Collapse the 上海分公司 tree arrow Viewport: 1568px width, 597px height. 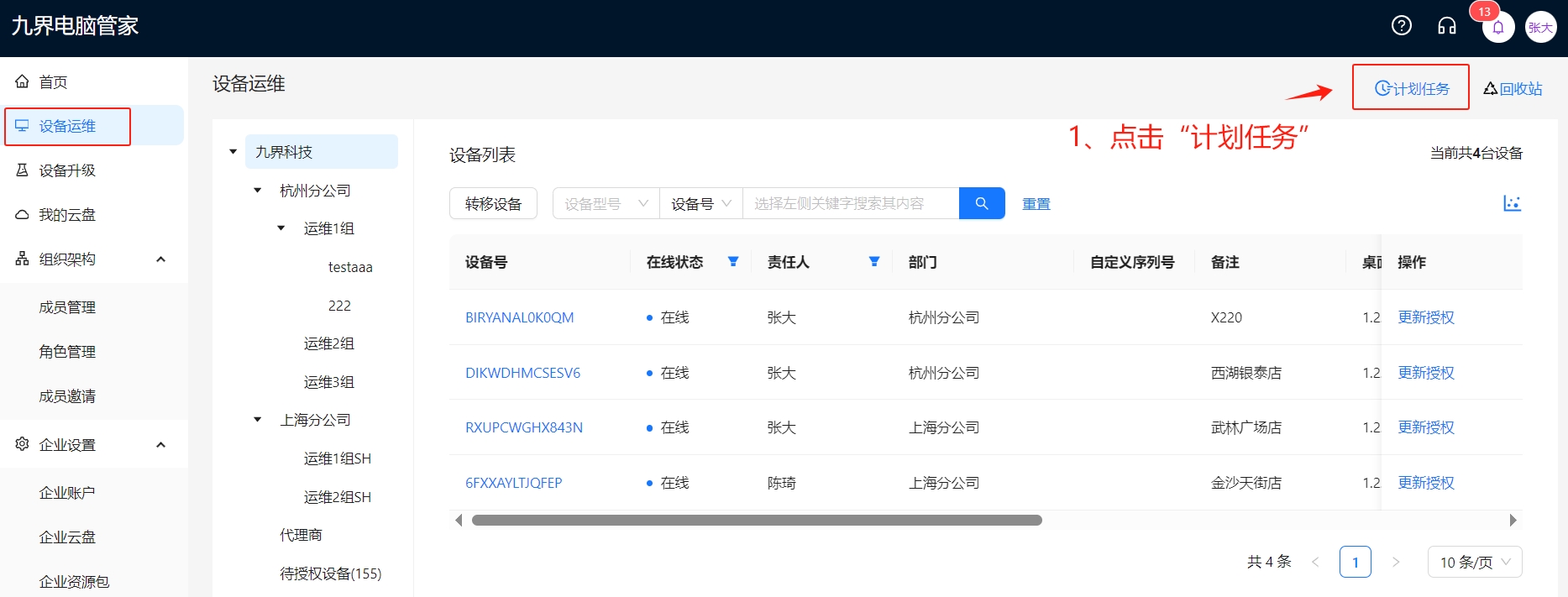258,420
